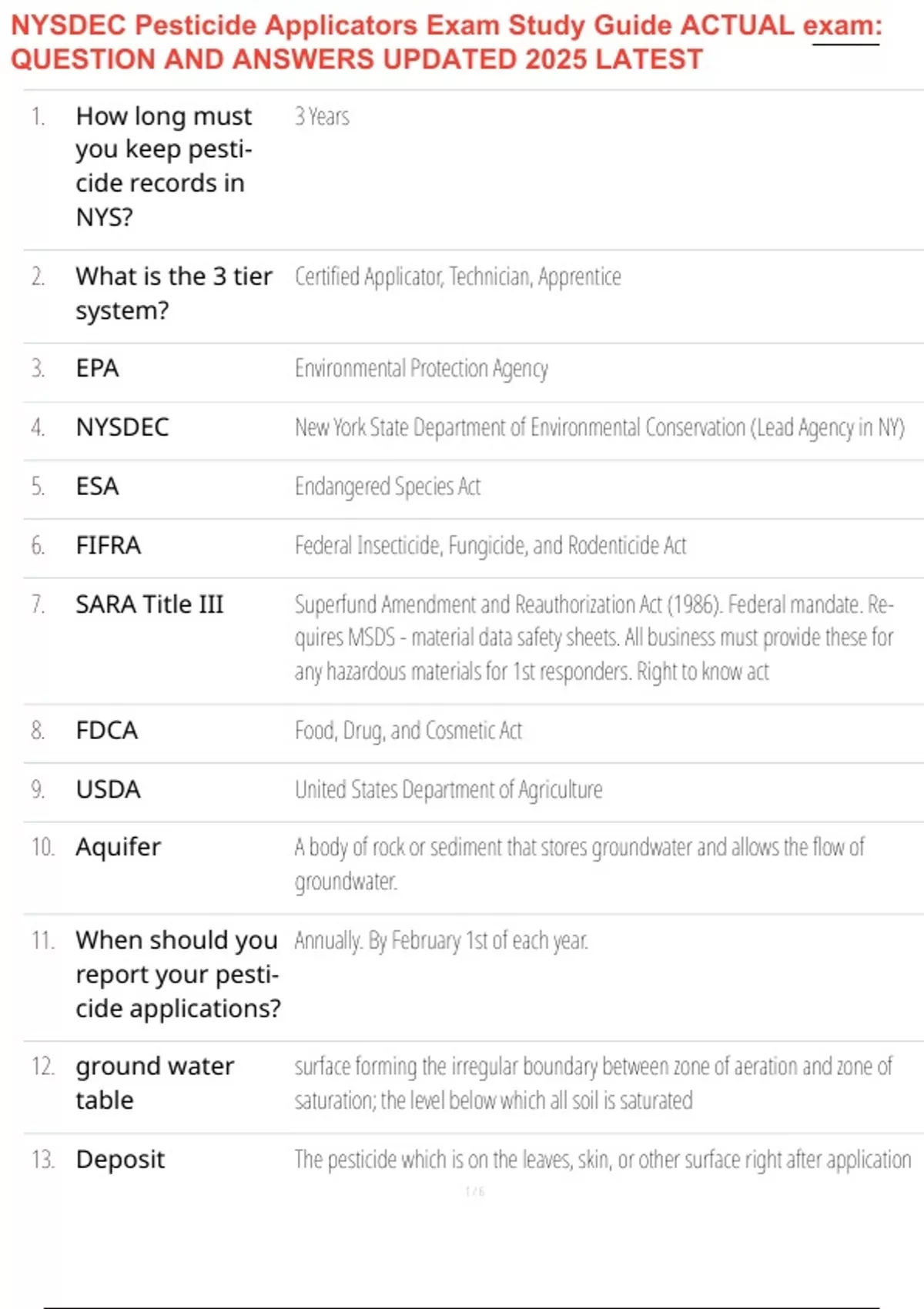Viewport: 924px width, 1309px height.
Task: Click 'Annually. By February 1st' answer
Action: click(x=441, y=941)
